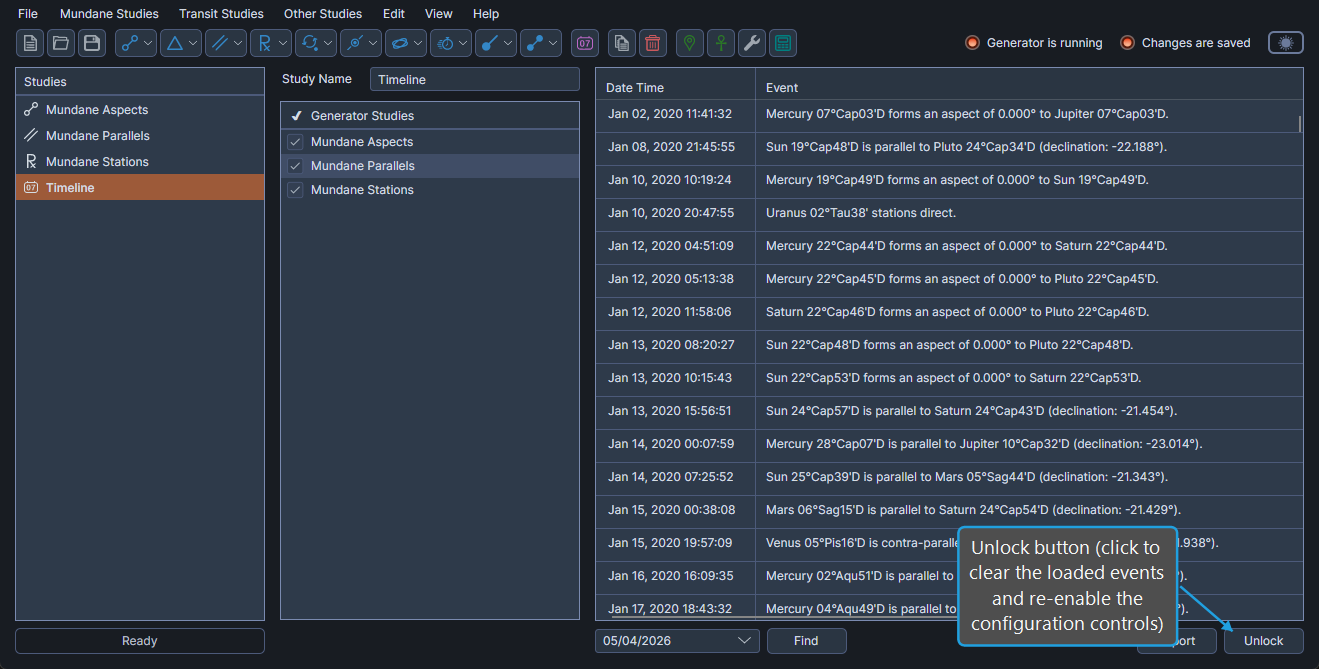1319x669 pixels.
Task: Click the wrench settings icon
Action: tap(752, 43)
